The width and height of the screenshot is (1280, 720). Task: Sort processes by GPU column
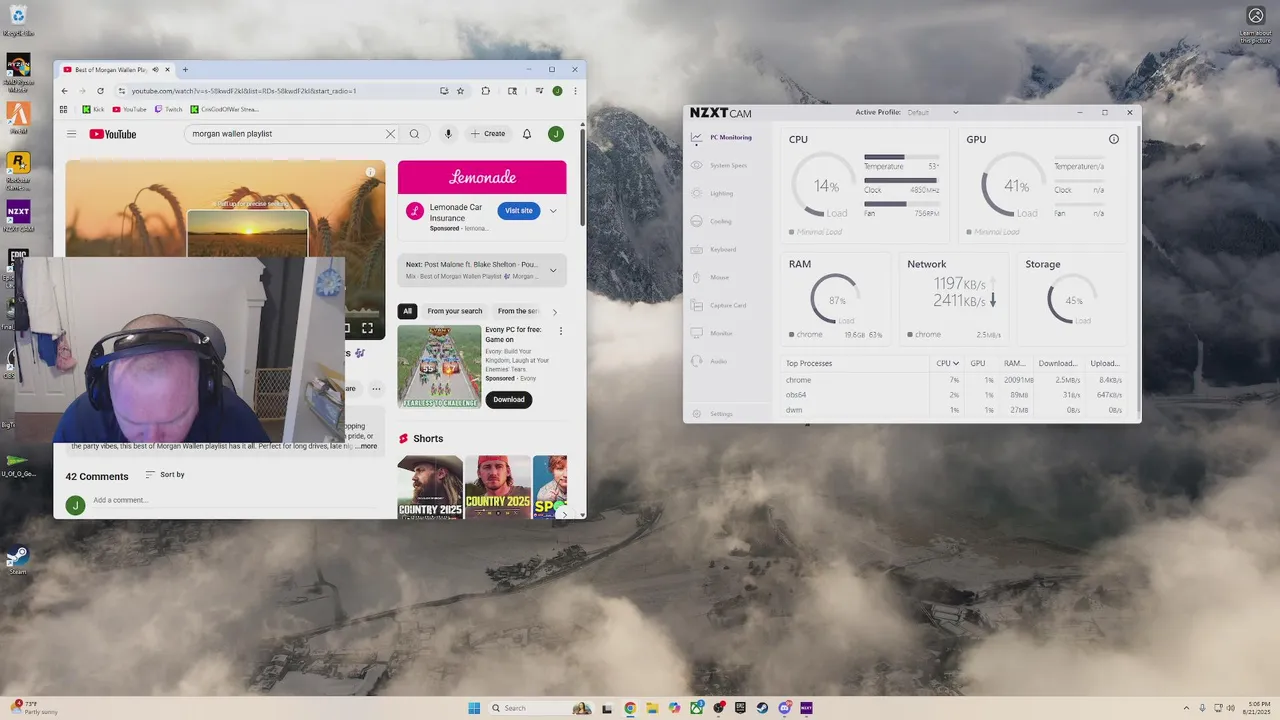[x=978, y=363]
